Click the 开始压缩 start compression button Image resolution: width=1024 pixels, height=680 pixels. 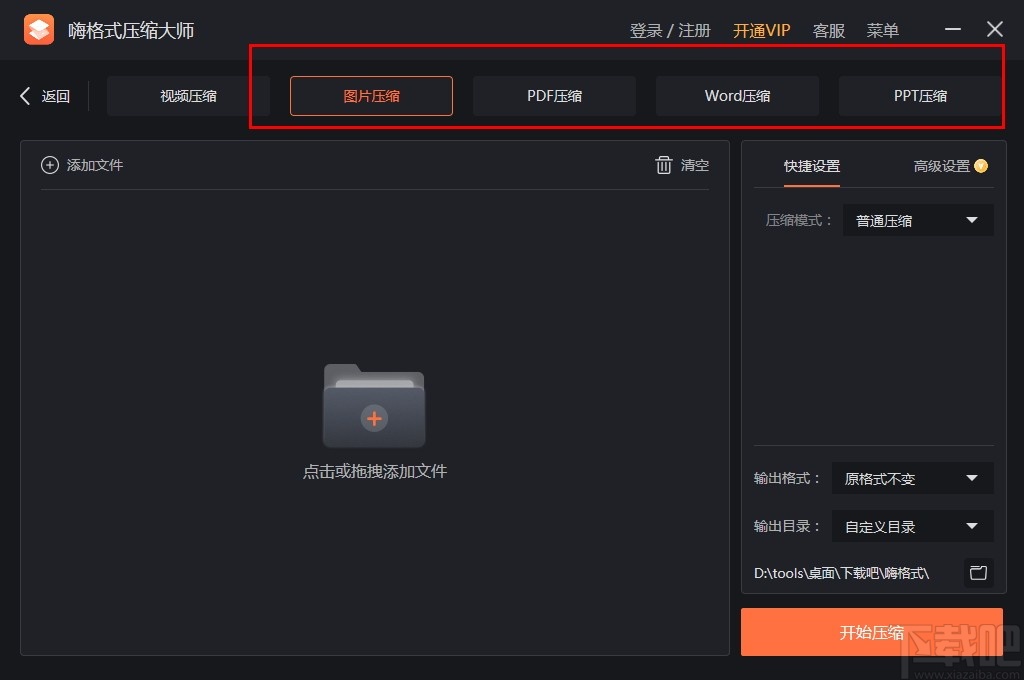coord(871,632)
